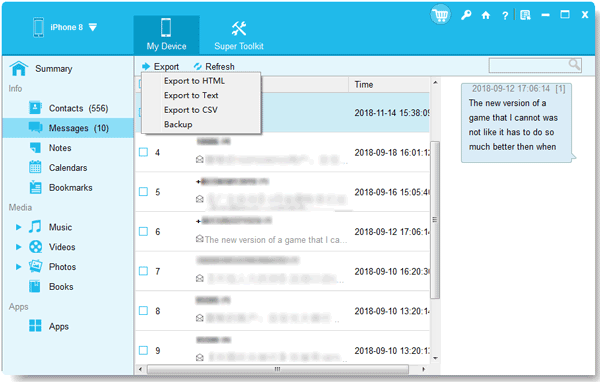Select message "The new version of a game"
Viewport: 600px width, 382px height.
tap(276, 240)
